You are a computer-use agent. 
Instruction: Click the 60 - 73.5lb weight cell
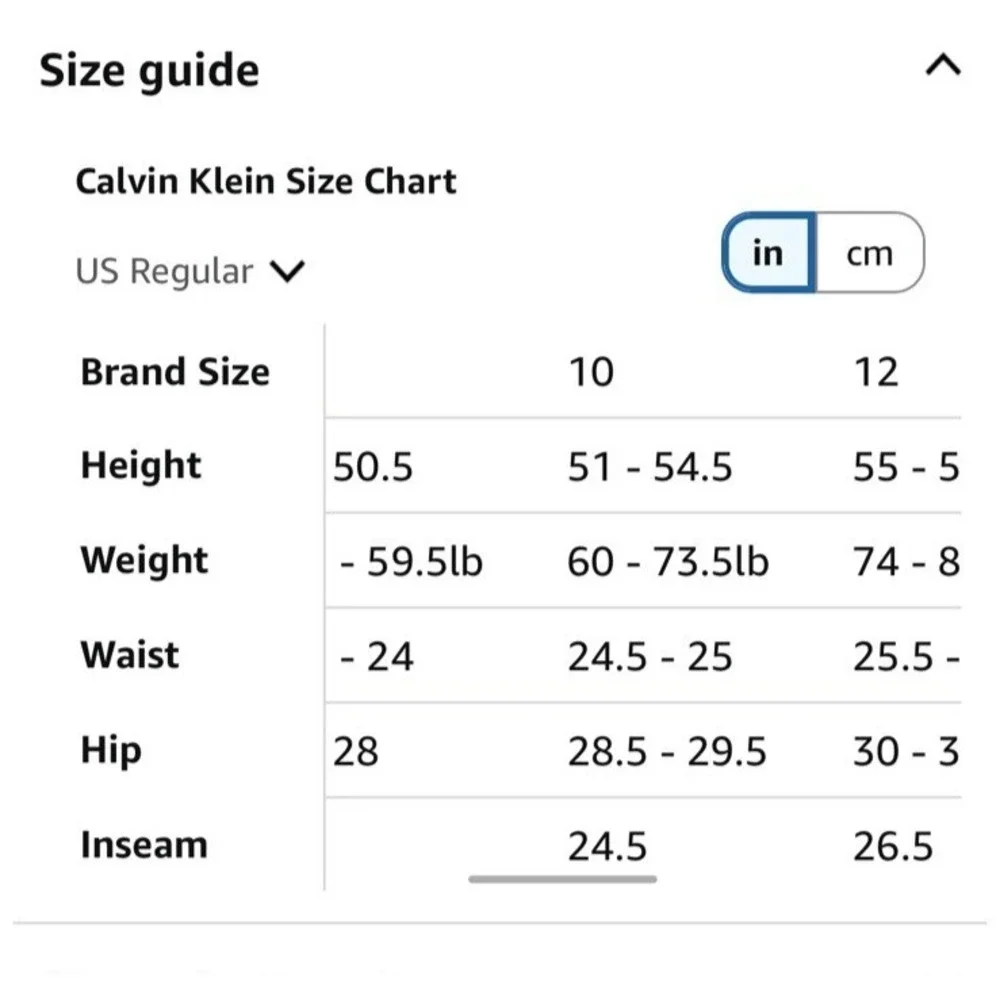668,562
